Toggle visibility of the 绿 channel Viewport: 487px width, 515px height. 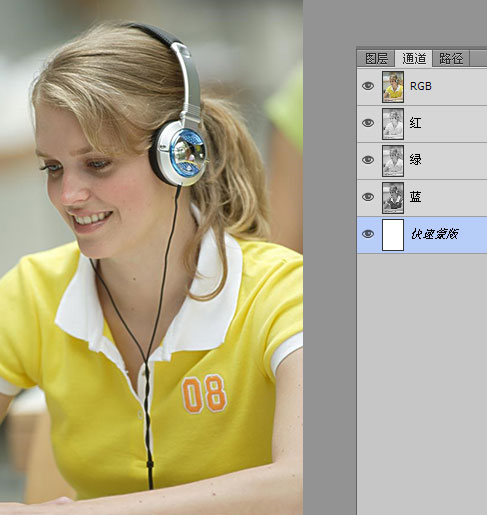click(368, 160)
